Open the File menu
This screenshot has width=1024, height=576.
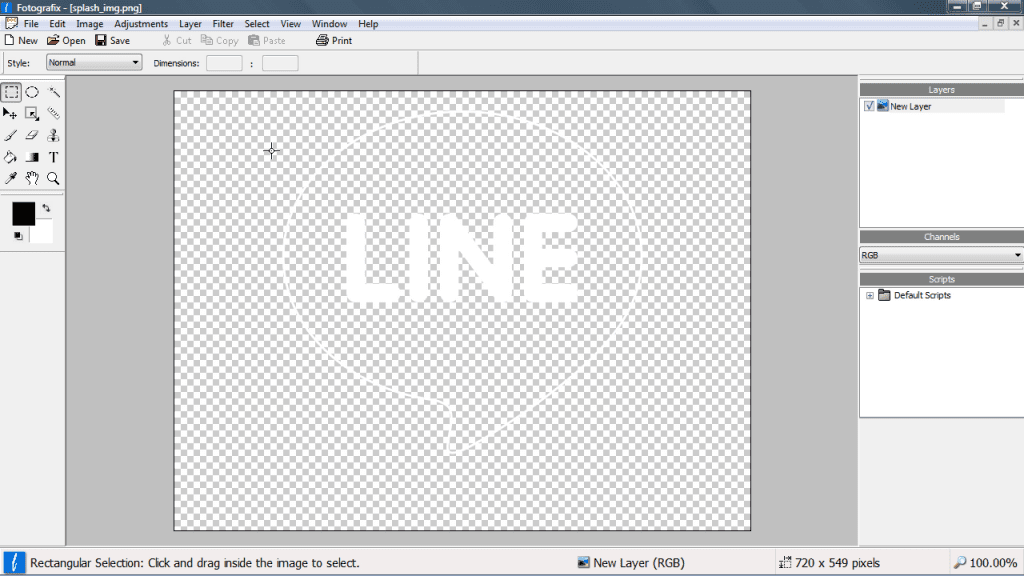click(31, 24)
